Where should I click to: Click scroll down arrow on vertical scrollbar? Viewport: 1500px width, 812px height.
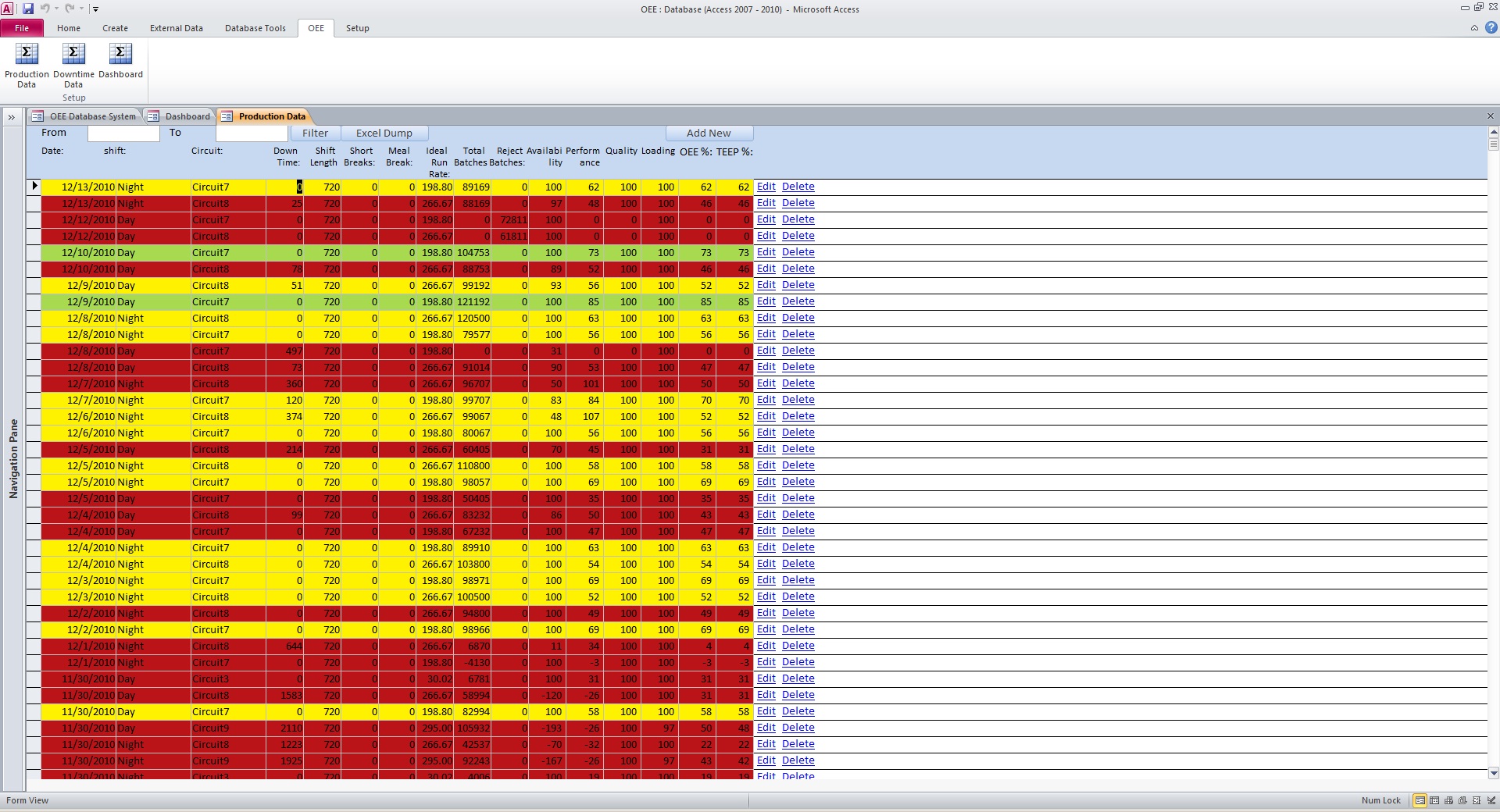[x=1493, y=773]
